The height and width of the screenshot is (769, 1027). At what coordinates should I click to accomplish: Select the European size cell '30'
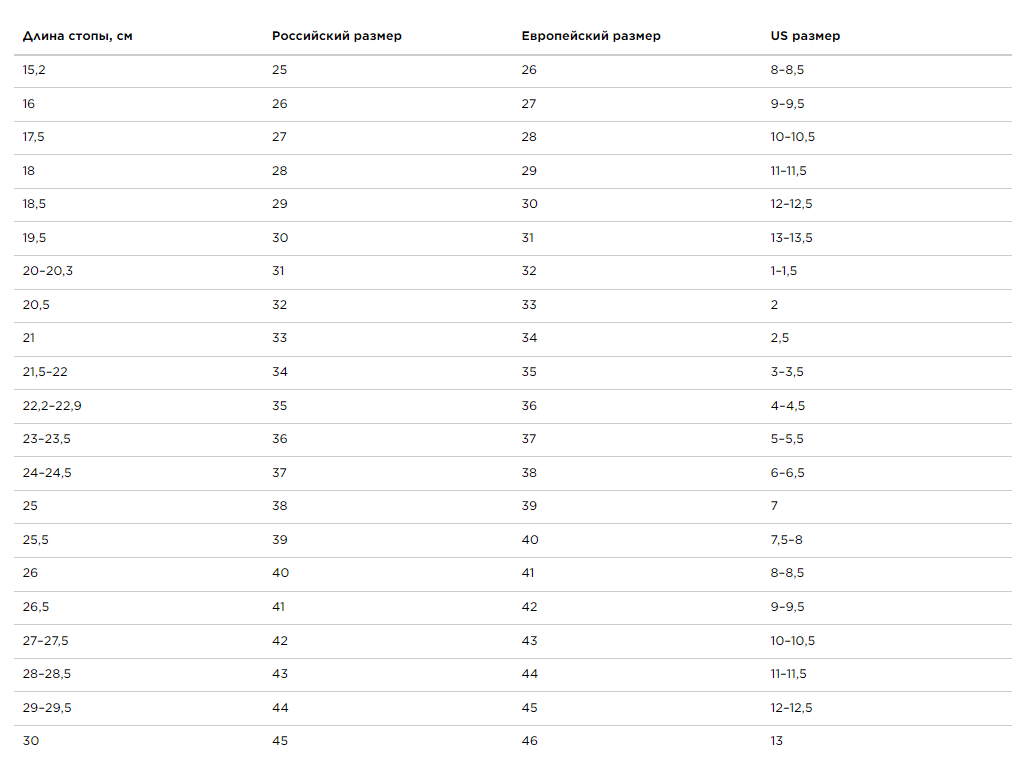pos(530,204)
